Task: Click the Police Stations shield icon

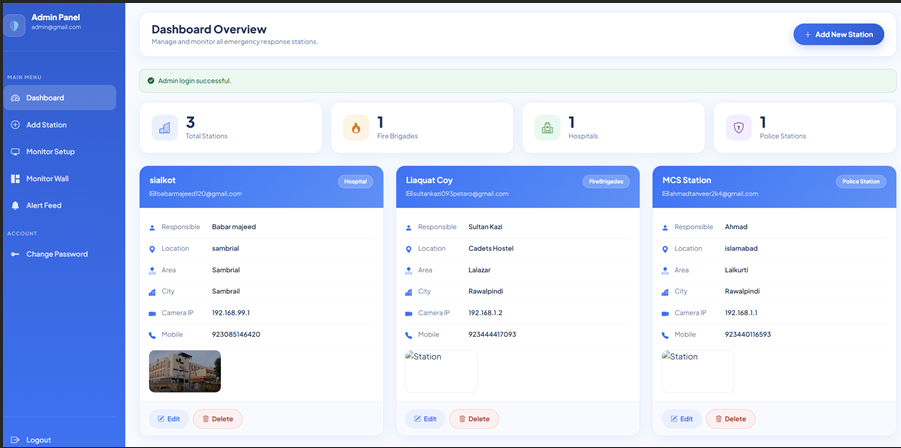Action: pos(738,128)
